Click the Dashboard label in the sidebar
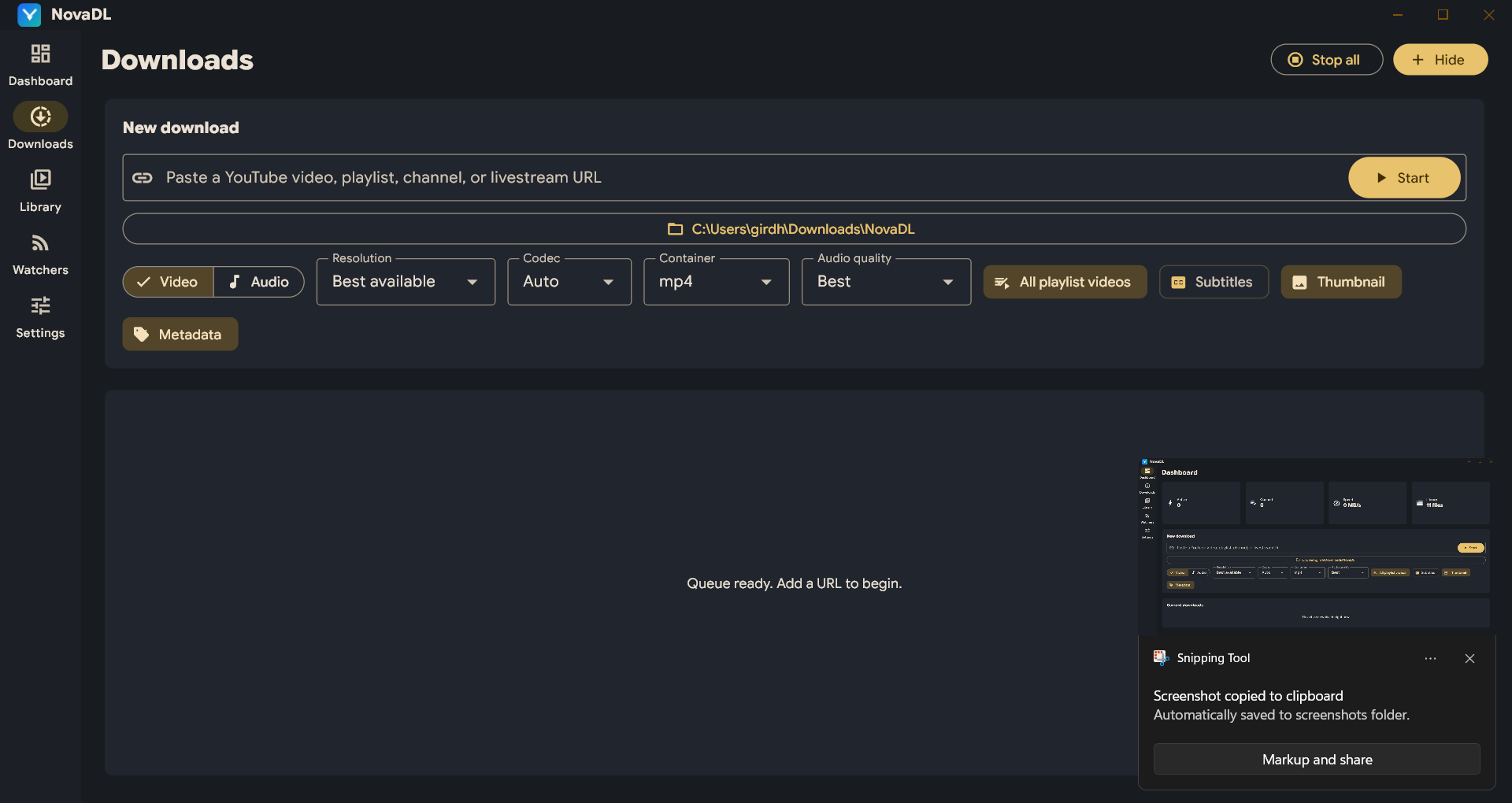The image size is (1512, 803). click(40, 81)
